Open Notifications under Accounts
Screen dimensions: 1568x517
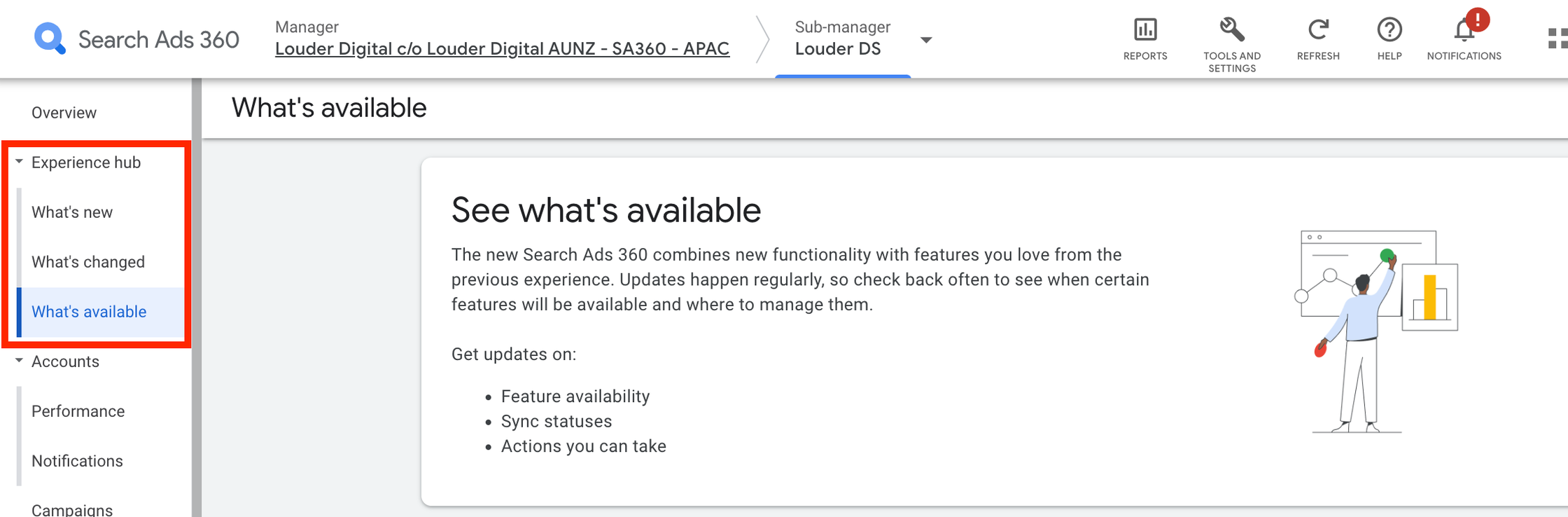tap(77, 461)
